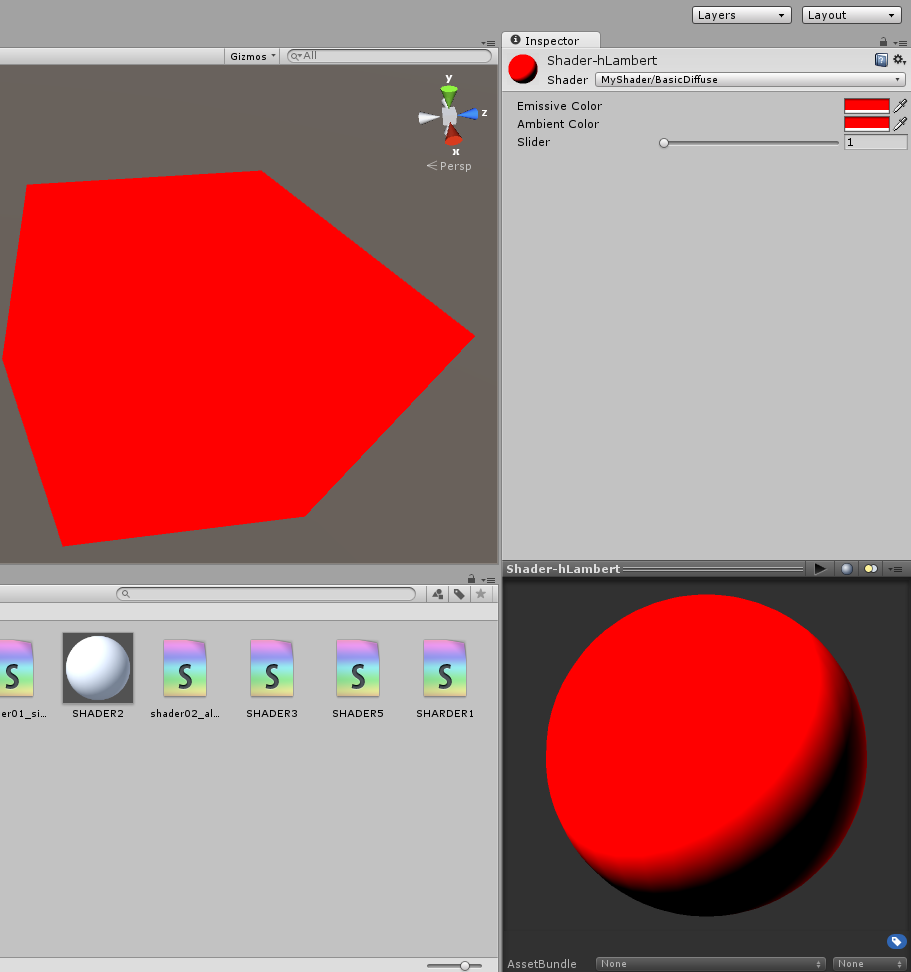911x972 pixels.
Task: Open the Emissive Color swatch
Action: [866, 106]
